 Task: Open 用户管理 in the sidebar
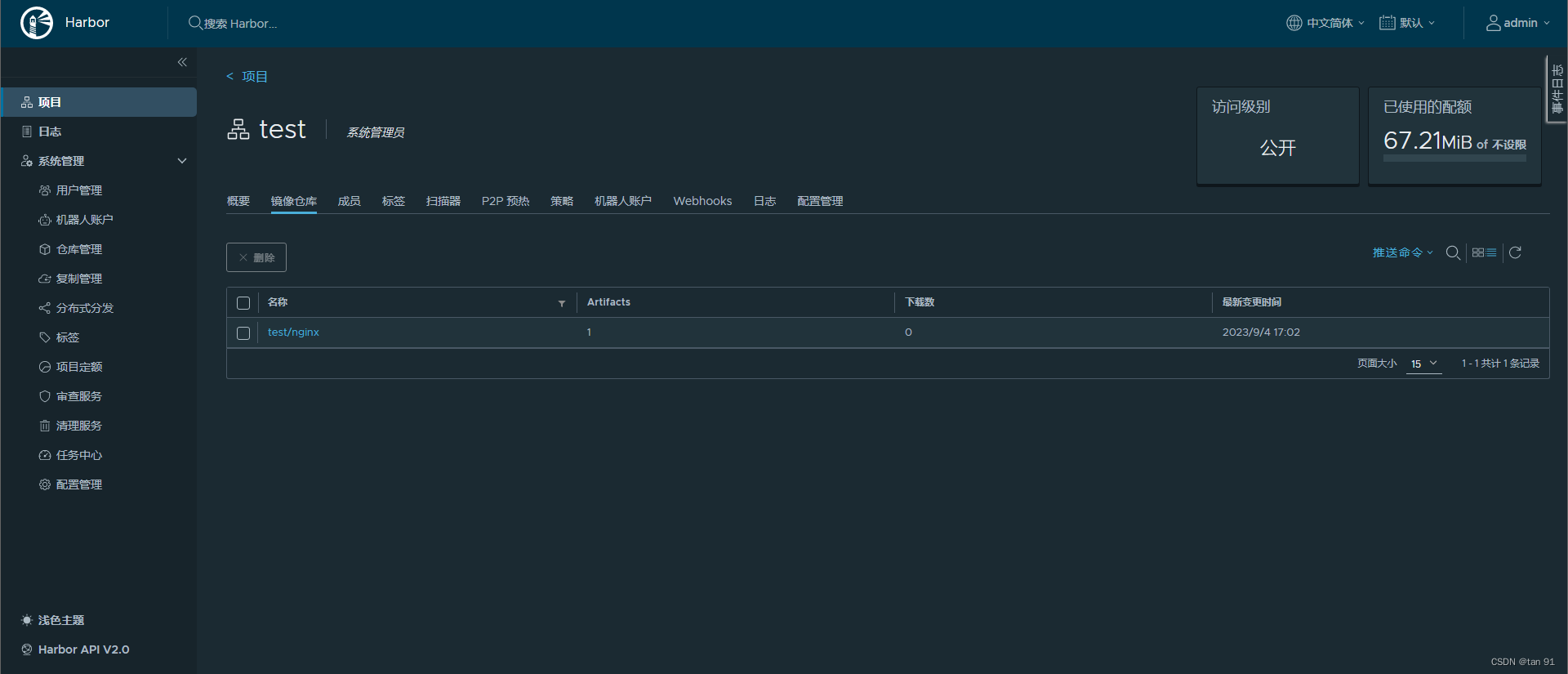[78, 190]
